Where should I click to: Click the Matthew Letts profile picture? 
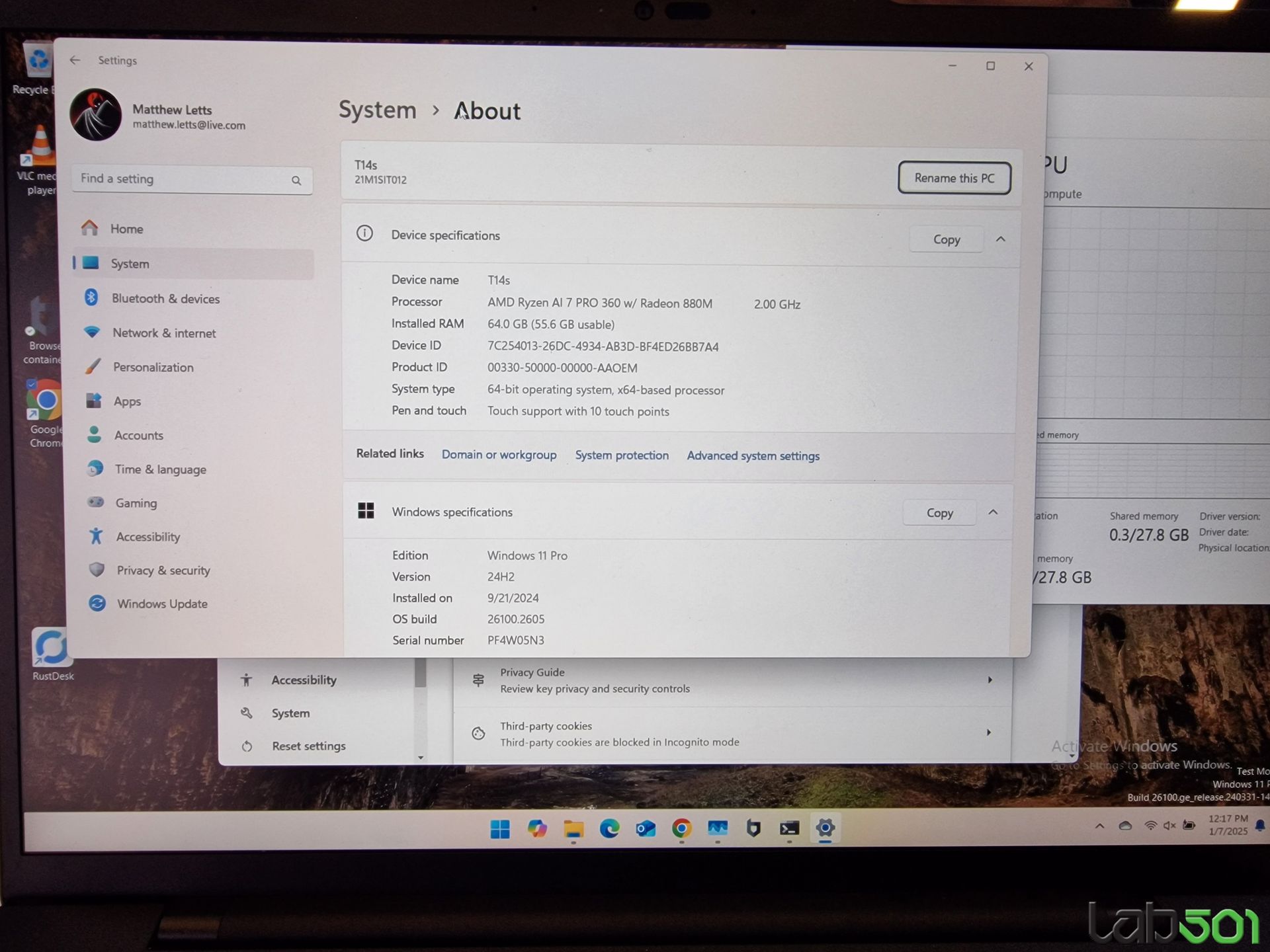point(96,115)
